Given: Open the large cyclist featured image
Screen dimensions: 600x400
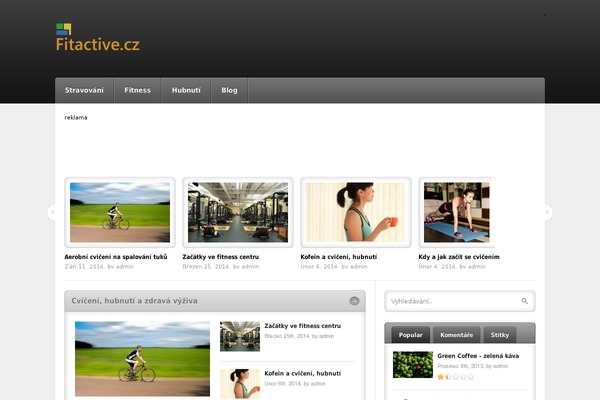Looking at the screenshot, I should 142,359.
